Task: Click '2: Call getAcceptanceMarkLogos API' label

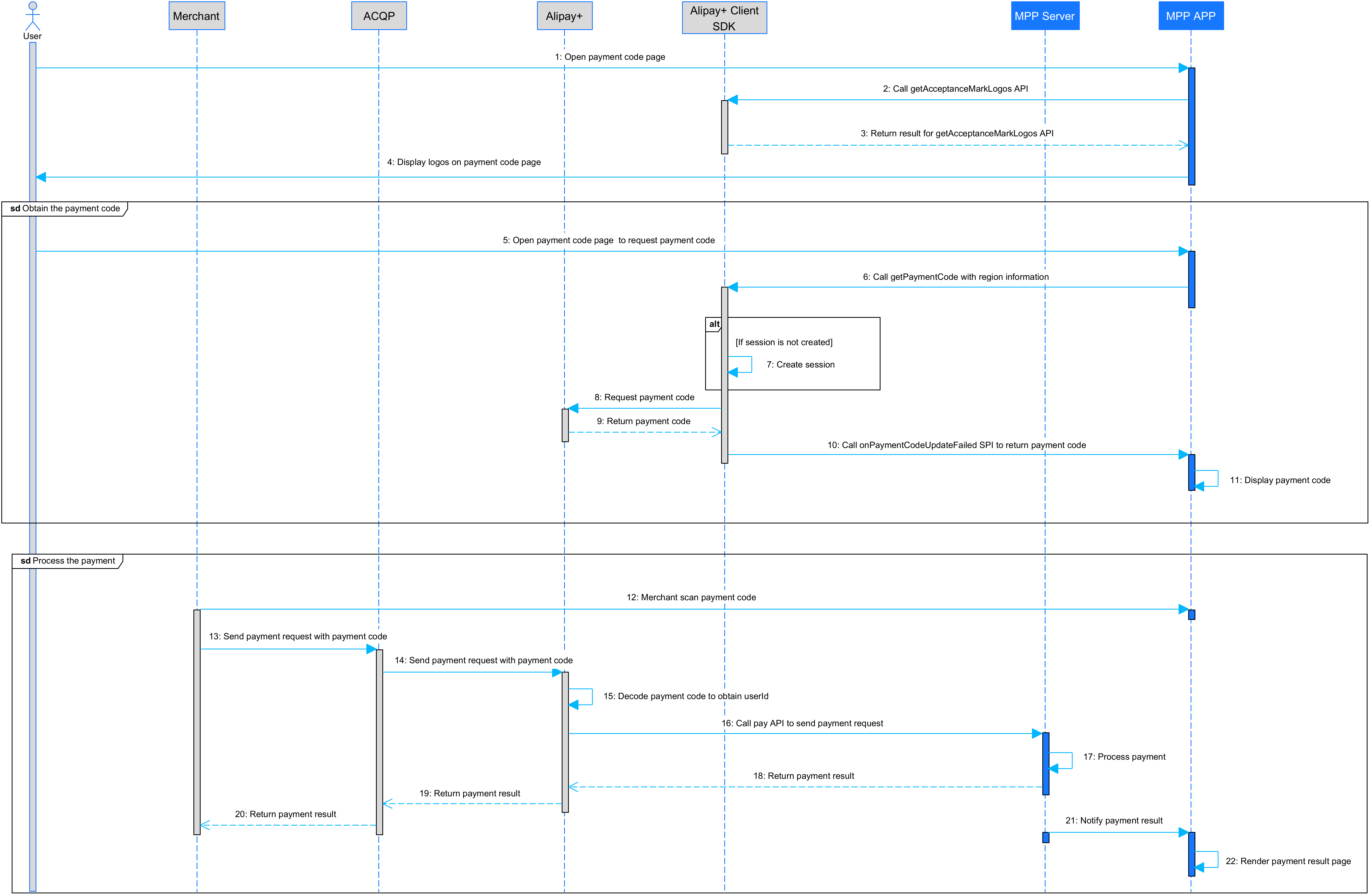Action: (x=955, y=89)
